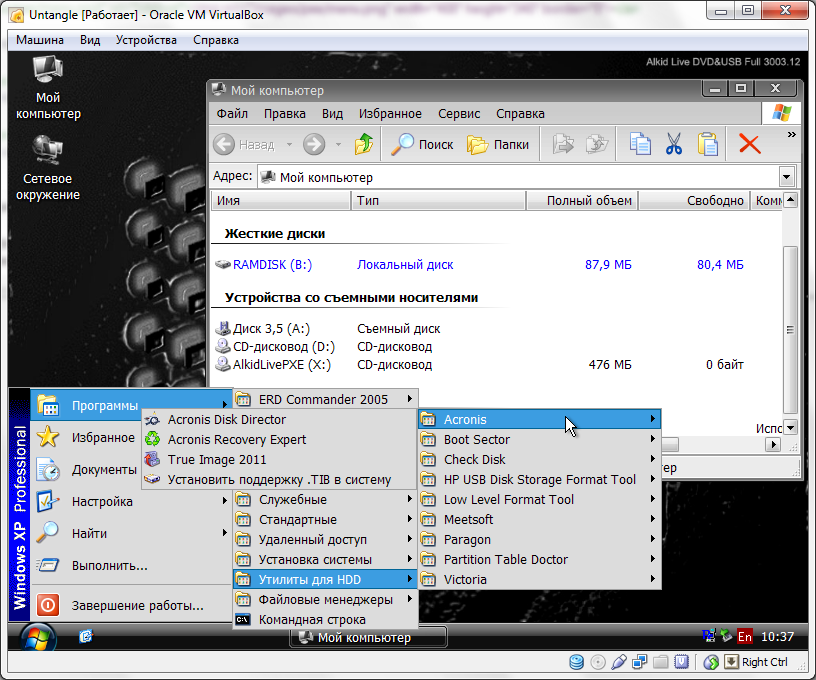Expand Boot Sector submenu
This screenshot has width=816, height=680.
click(540, 440)
